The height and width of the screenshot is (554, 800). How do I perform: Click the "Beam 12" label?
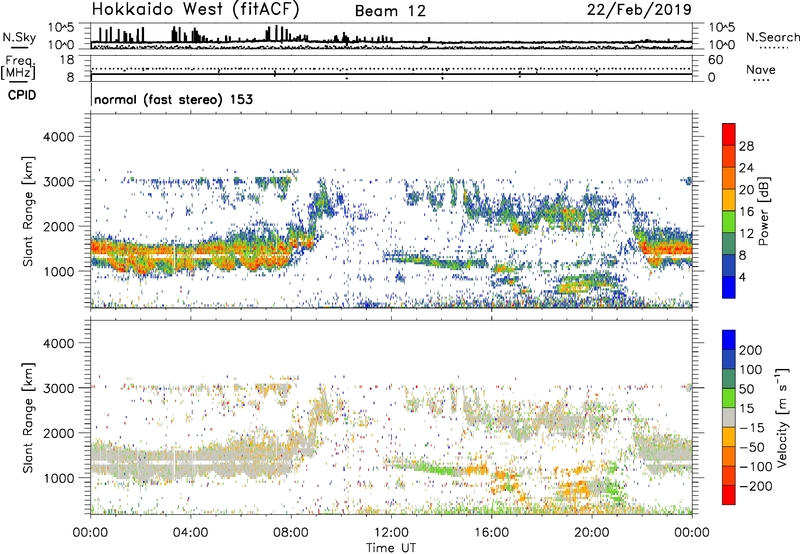[390, 11]
